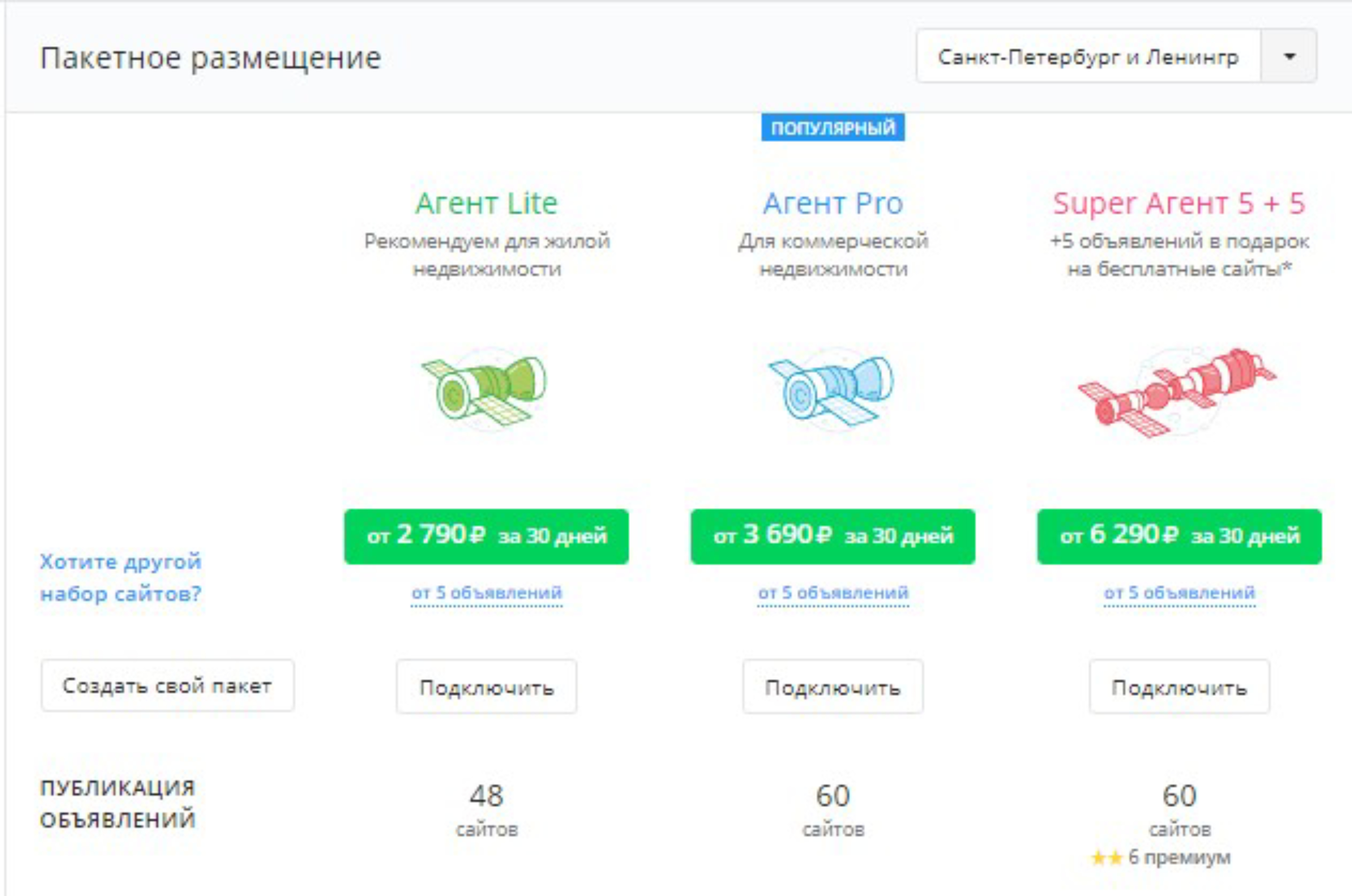Image resolution: width=1352 pixels, height=896 pixels.
Task: Click the Агент Pro plan title
Action: 833,204
